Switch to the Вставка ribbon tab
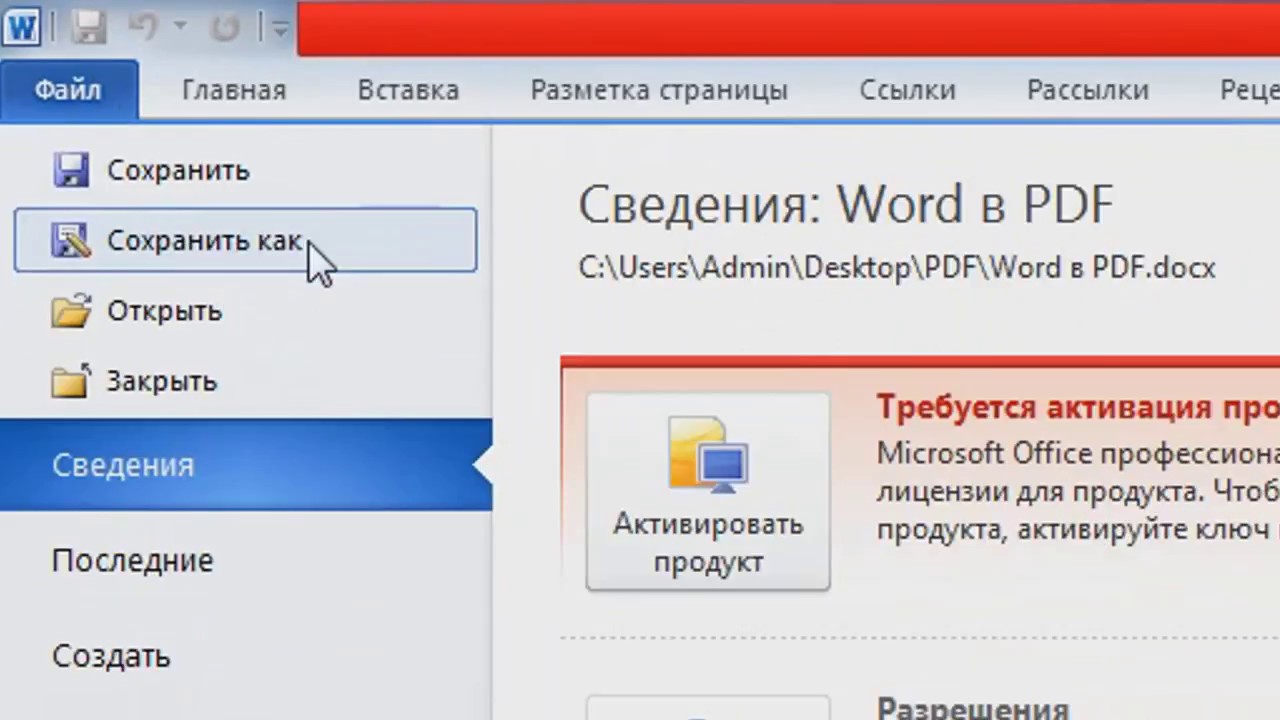Screen dimensions: 1280x720 coord(408,90)
